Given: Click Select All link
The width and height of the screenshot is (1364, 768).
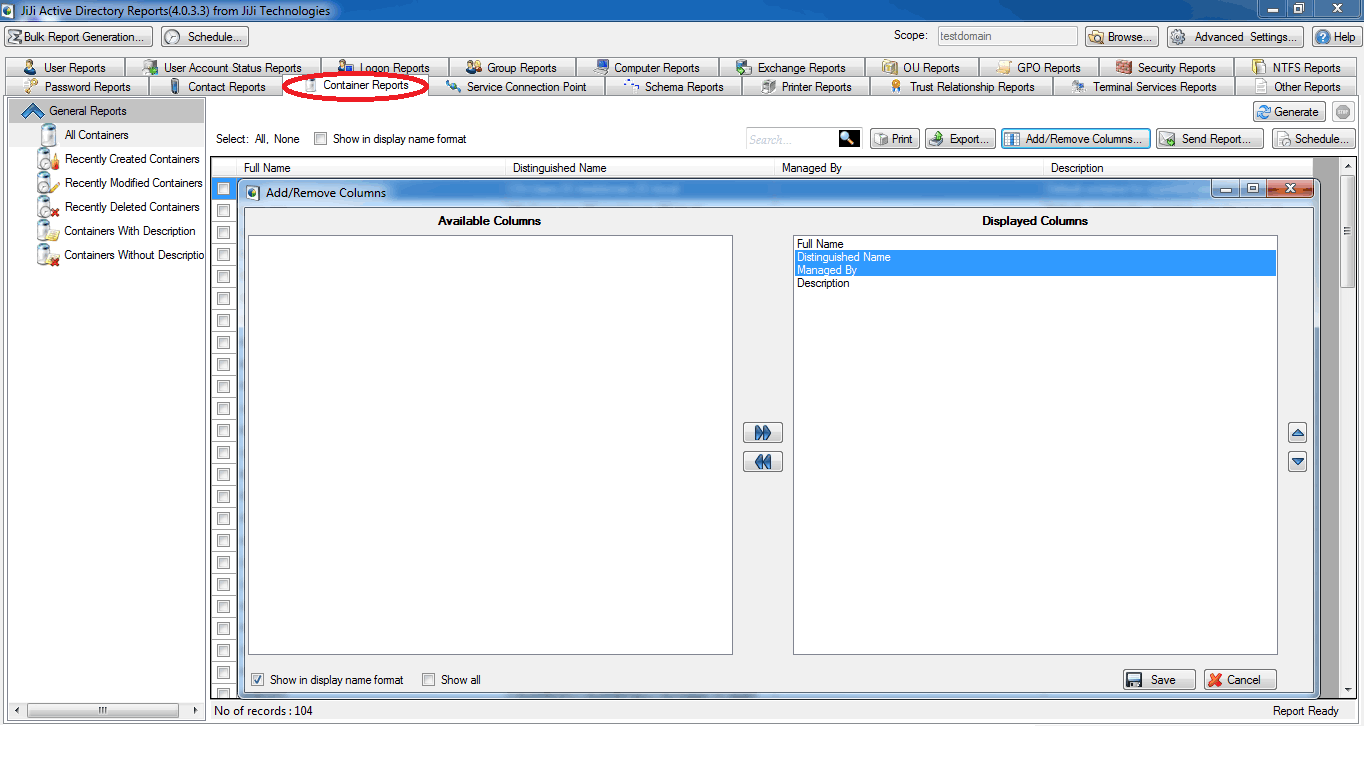Looking at the screenshot, I should coord(261,139).
